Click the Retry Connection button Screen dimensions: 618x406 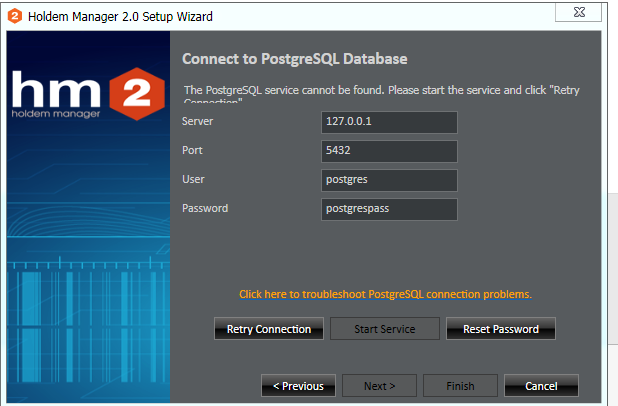[x=269, y=329]
